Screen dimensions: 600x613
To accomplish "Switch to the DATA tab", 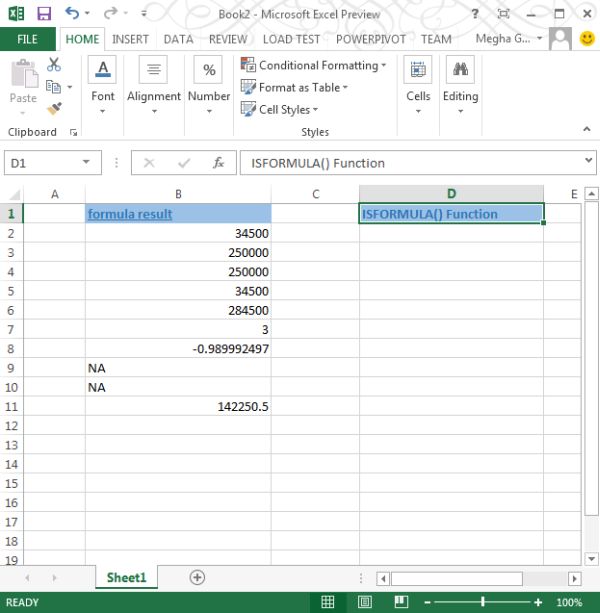I will coord(178,39).
